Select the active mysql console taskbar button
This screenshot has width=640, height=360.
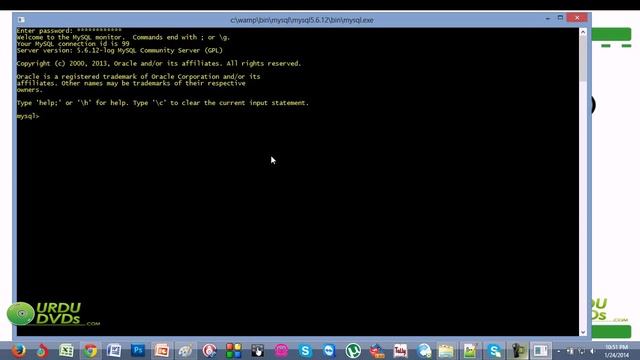pyautogui.click(x=541, y=351)
